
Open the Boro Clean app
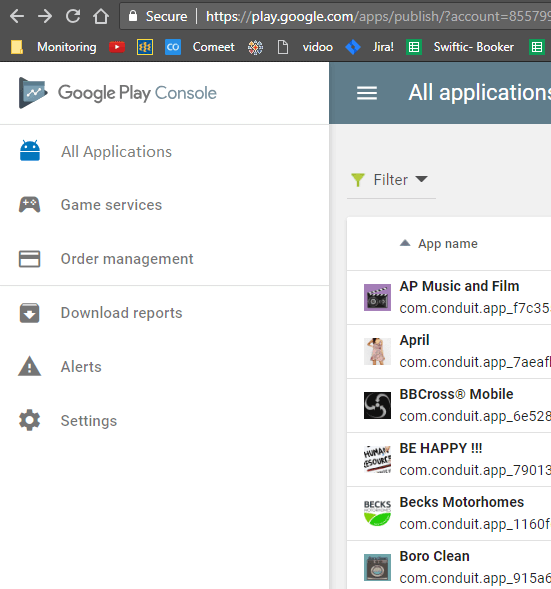[435, 556]
